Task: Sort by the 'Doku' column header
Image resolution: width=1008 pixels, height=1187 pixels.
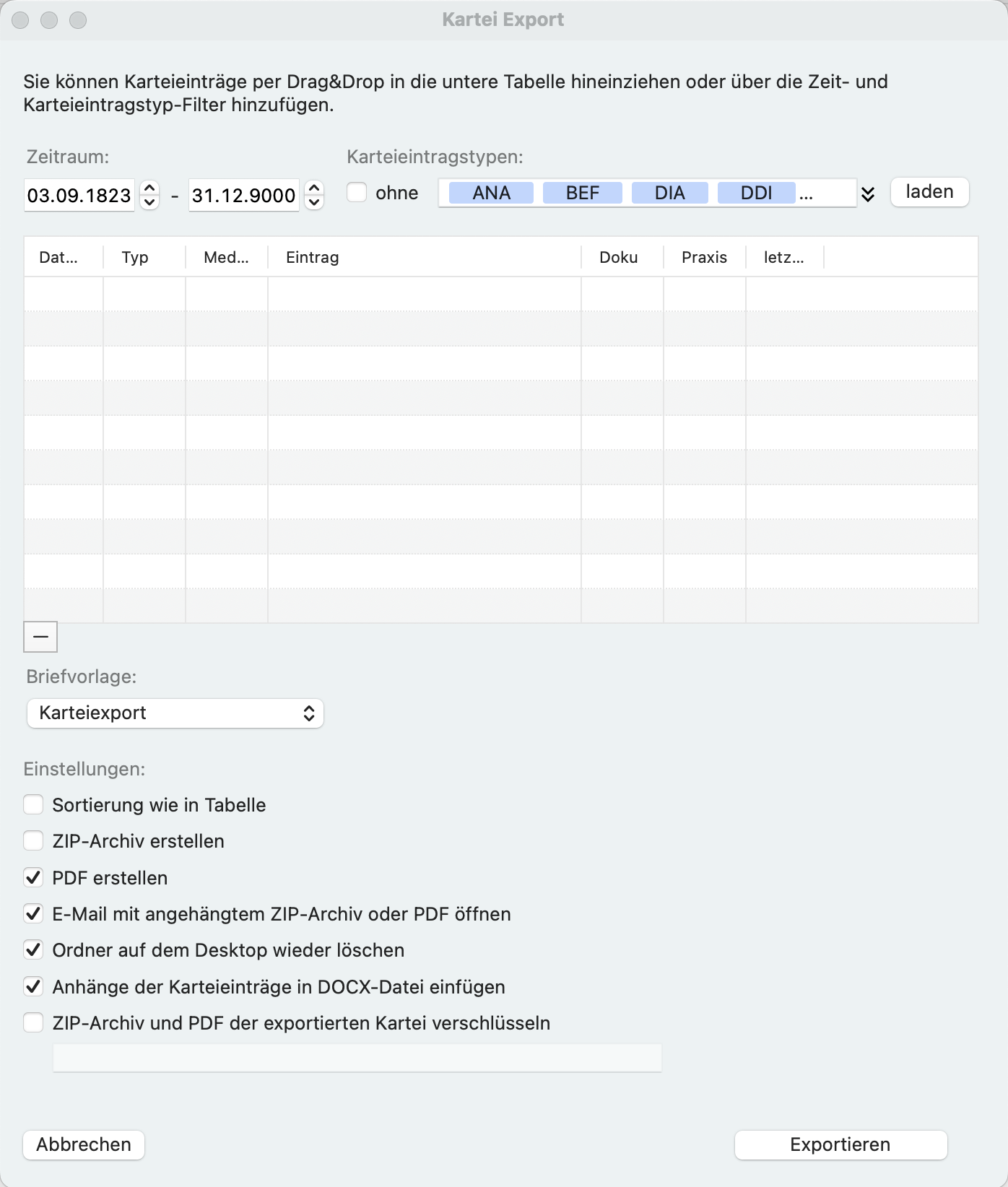Action: [622, 257]
